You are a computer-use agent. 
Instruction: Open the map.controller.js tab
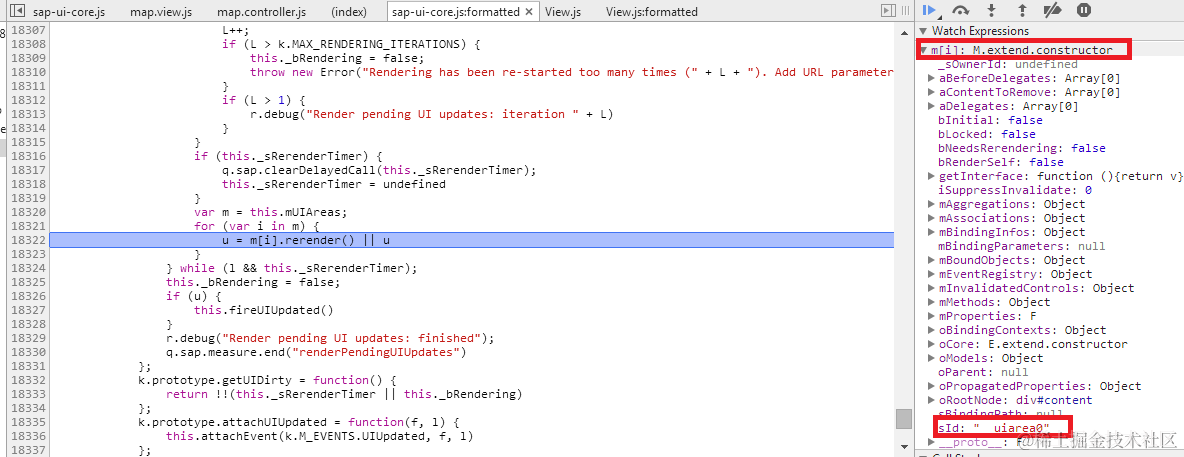(261, 11)
